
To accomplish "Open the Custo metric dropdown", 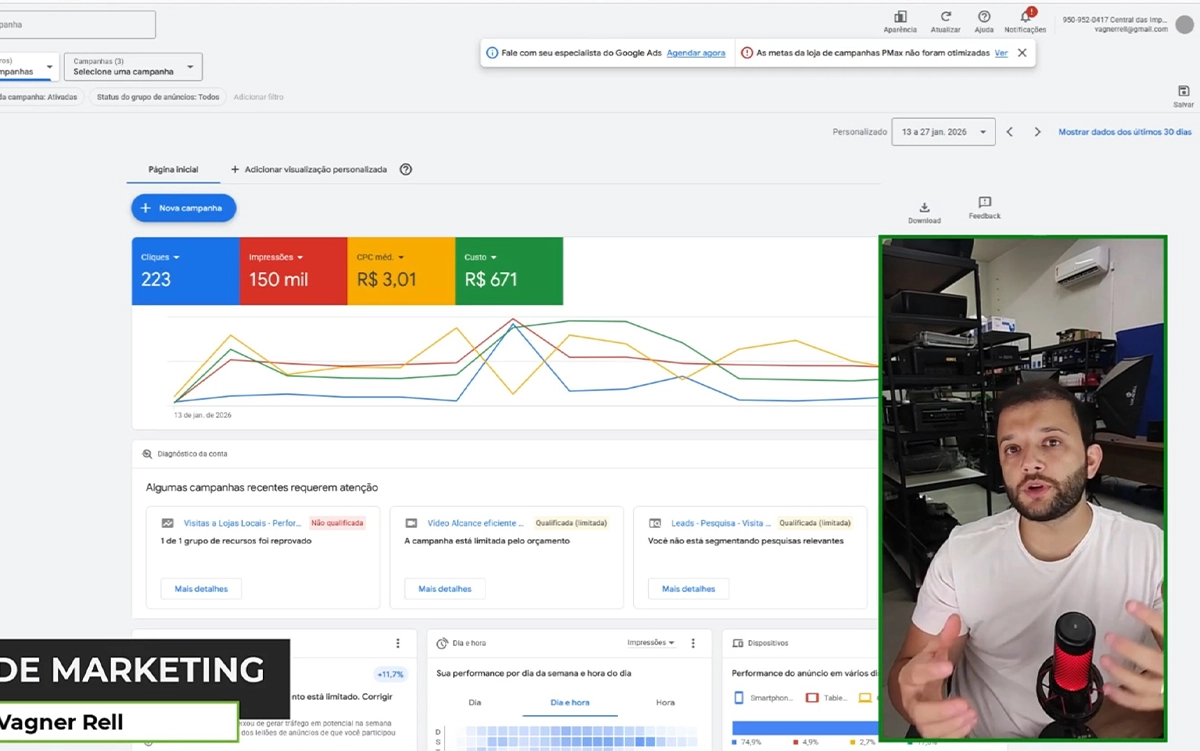I will [481, 258].
